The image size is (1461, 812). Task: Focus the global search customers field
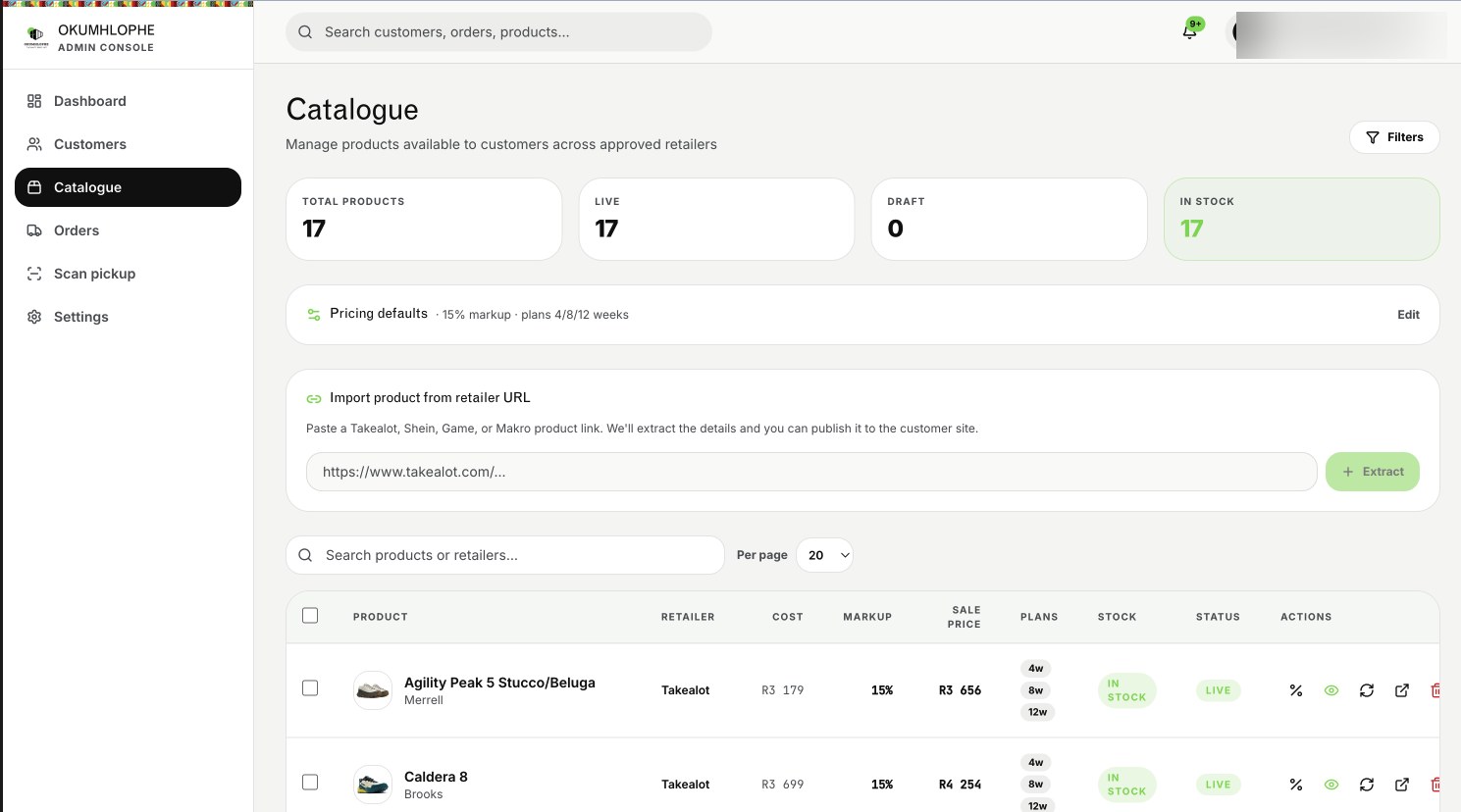(498, 32)
